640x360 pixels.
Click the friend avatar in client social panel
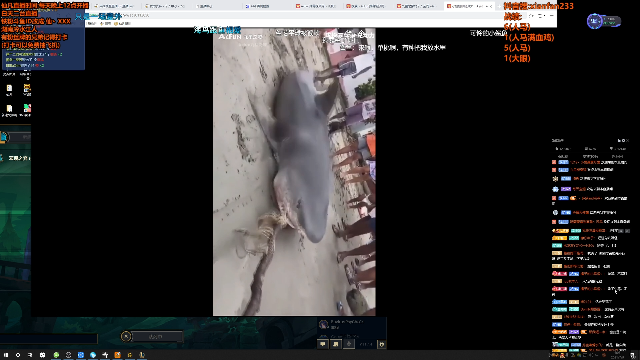324,325
